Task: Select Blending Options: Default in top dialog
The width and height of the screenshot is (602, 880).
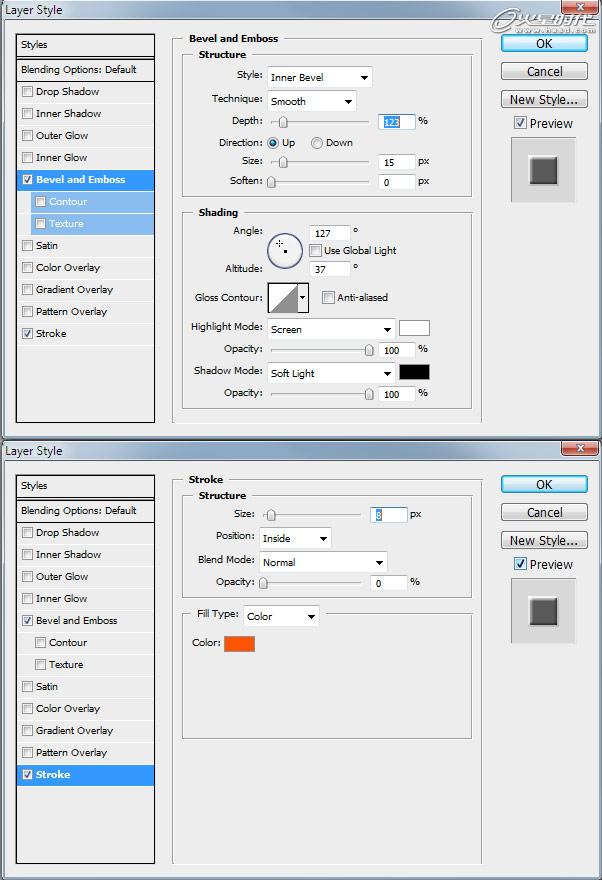Action: [85, 70]
